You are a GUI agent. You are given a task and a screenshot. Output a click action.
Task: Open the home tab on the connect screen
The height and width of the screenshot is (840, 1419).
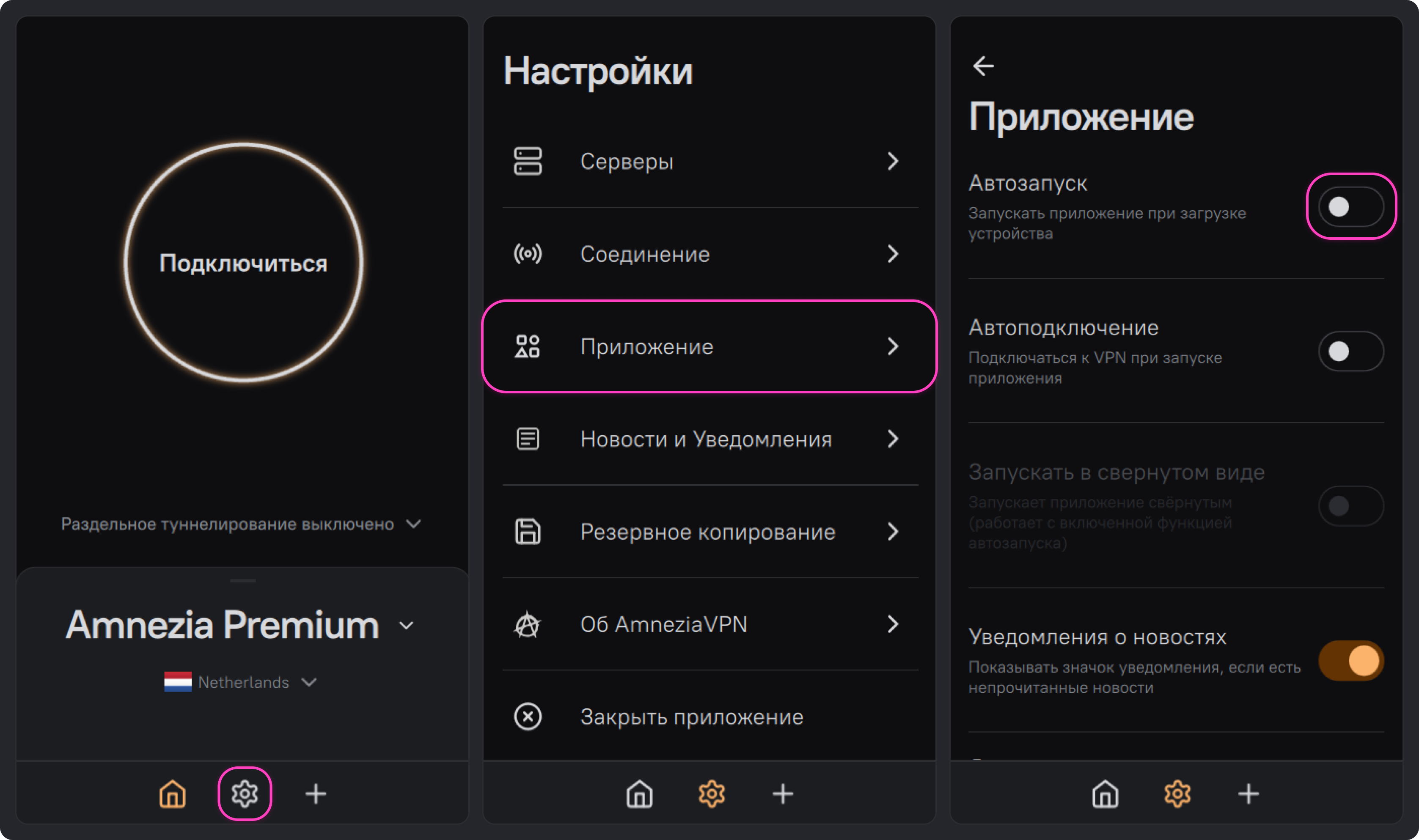click(173, 793)
